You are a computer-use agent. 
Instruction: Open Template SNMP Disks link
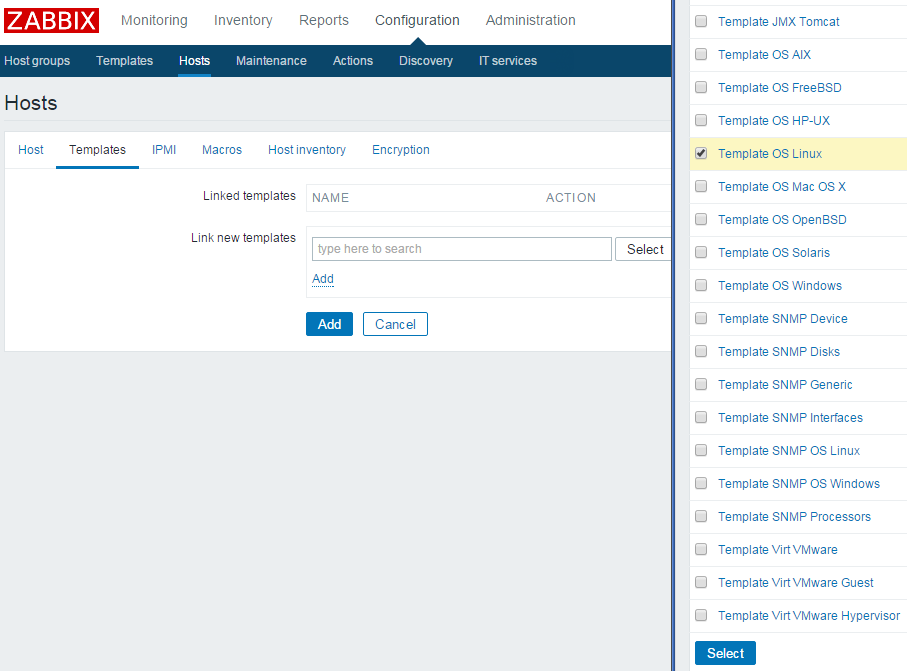[779, 352]
